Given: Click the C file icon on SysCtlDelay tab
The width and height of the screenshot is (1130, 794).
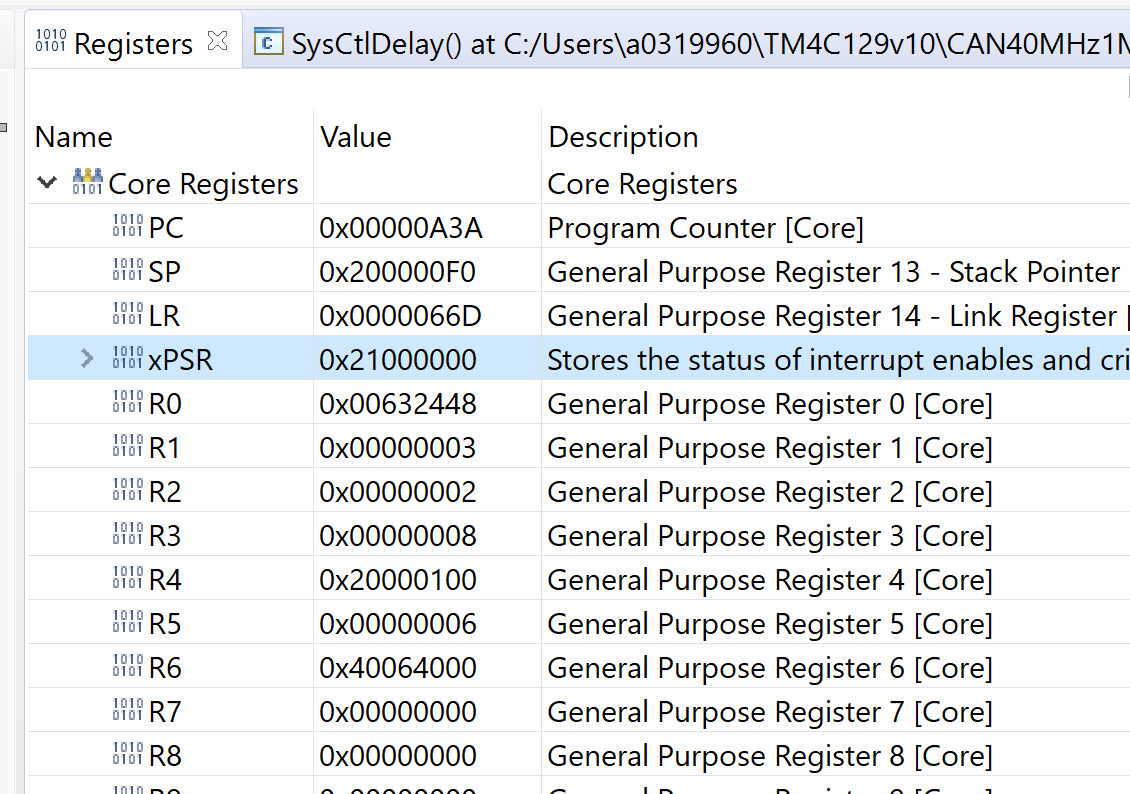Looking at the screenshot, I should tap(268, 42).
